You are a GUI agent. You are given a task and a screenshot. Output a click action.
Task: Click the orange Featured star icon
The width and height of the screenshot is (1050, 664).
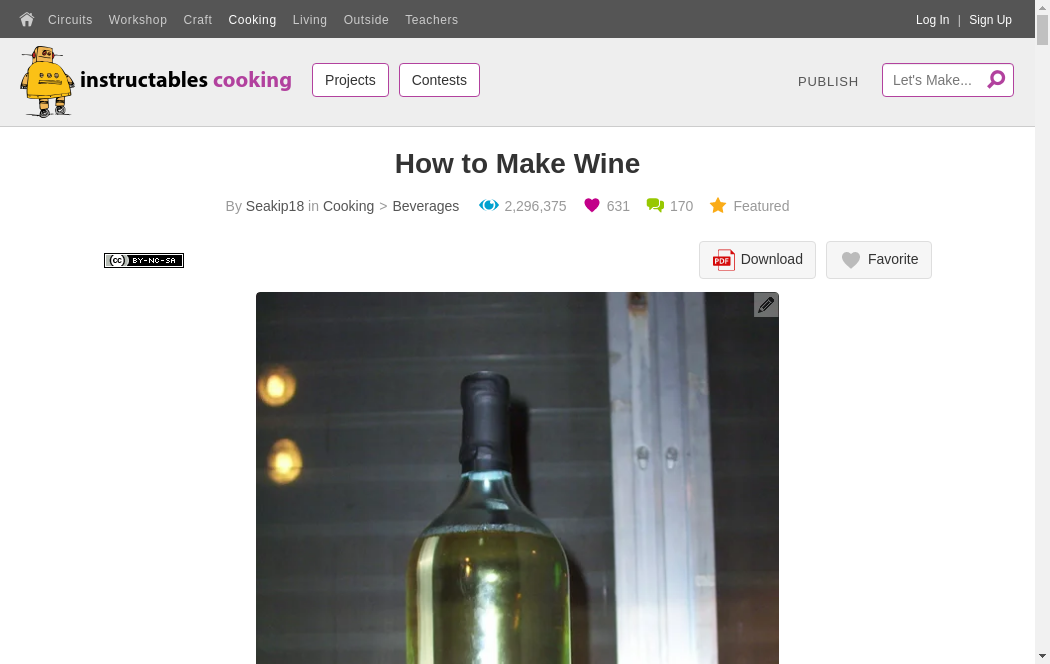718,205
